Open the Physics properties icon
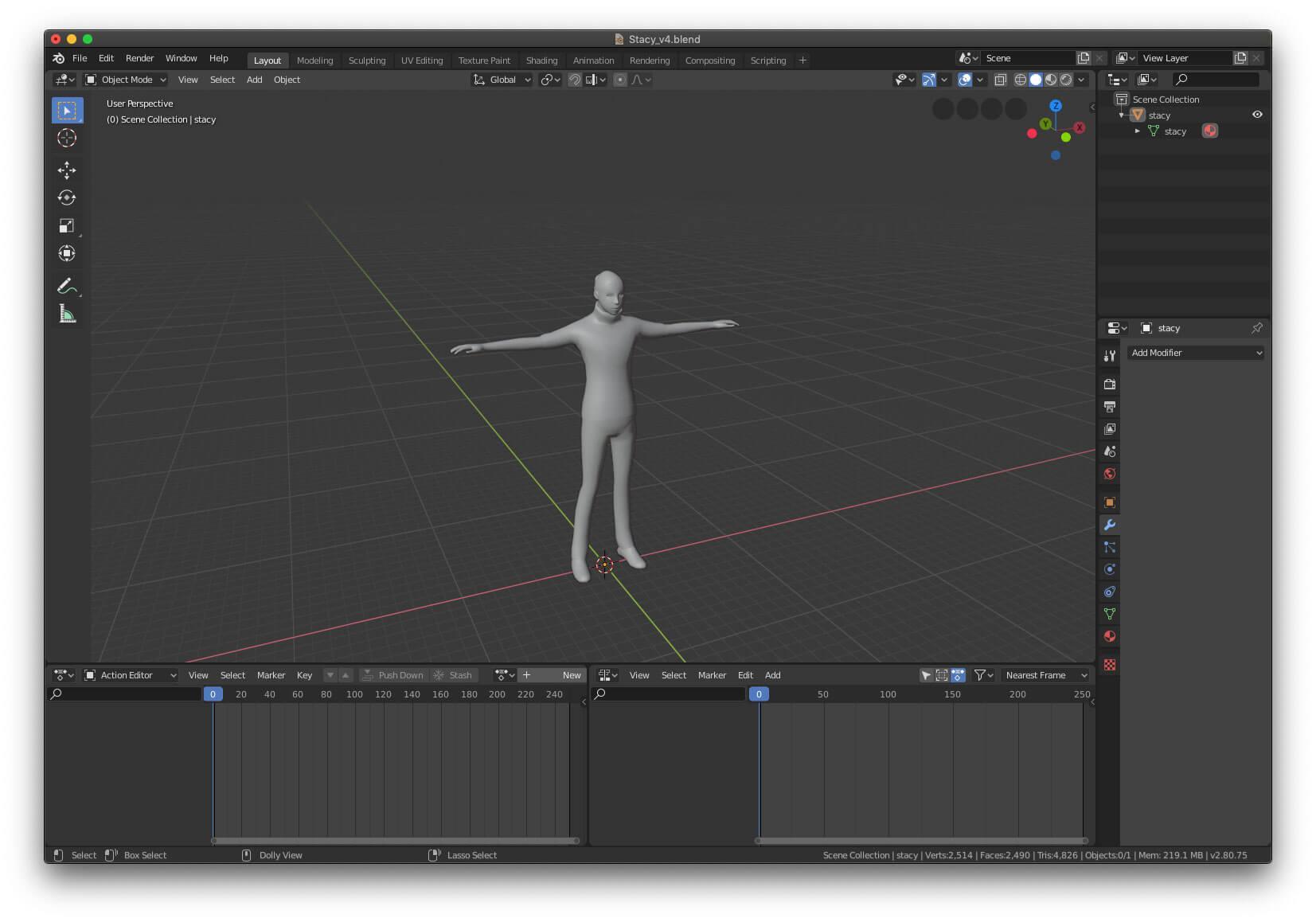This screenshot has height=922, width=1316. (1110, 568)
